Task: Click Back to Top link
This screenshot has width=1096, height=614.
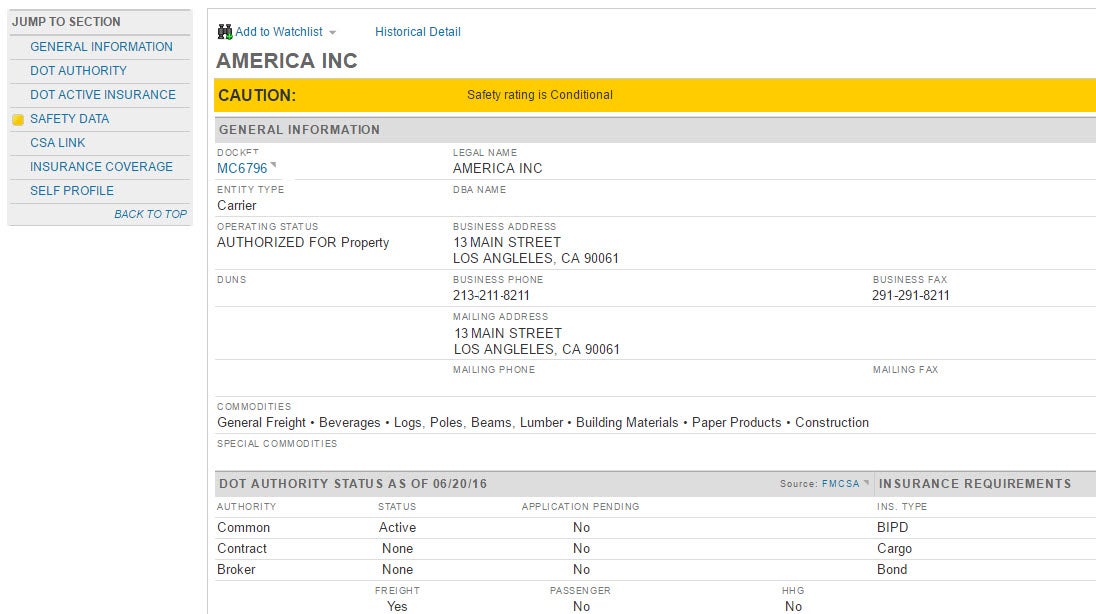Action: point(150,214)
